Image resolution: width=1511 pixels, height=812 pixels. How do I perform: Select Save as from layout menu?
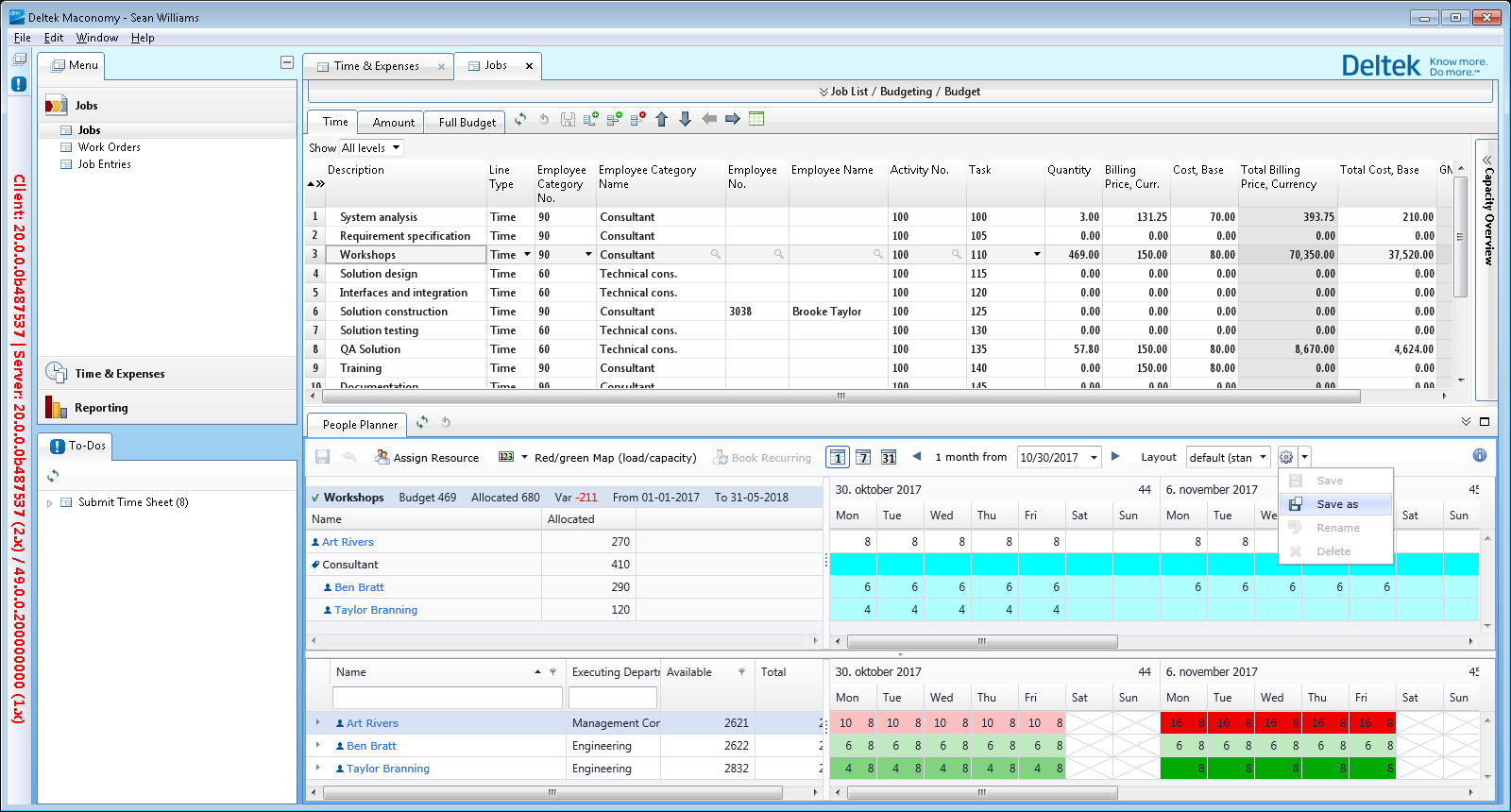(x=1337, y=504)
